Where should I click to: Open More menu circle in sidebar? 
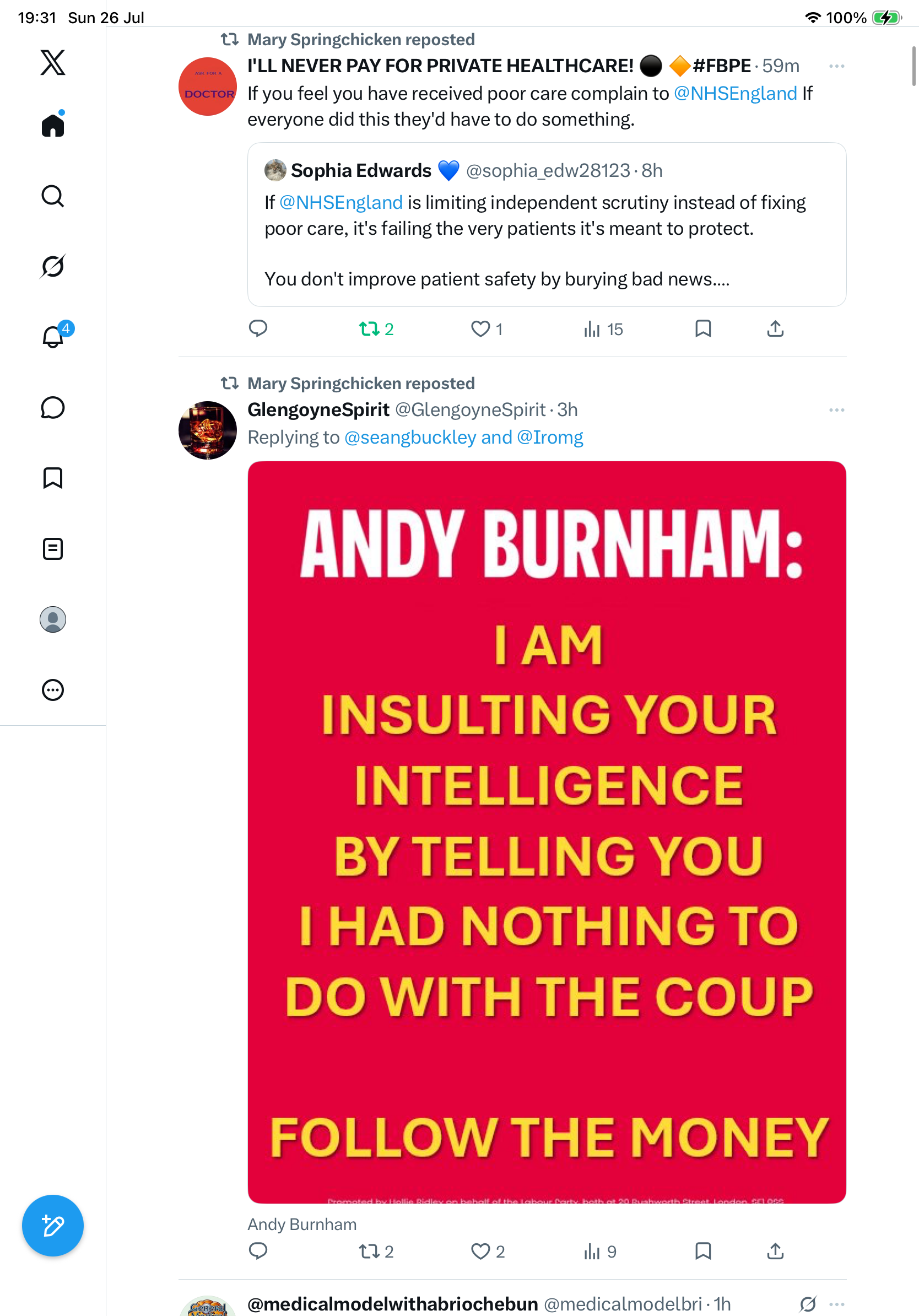(53, 689)
